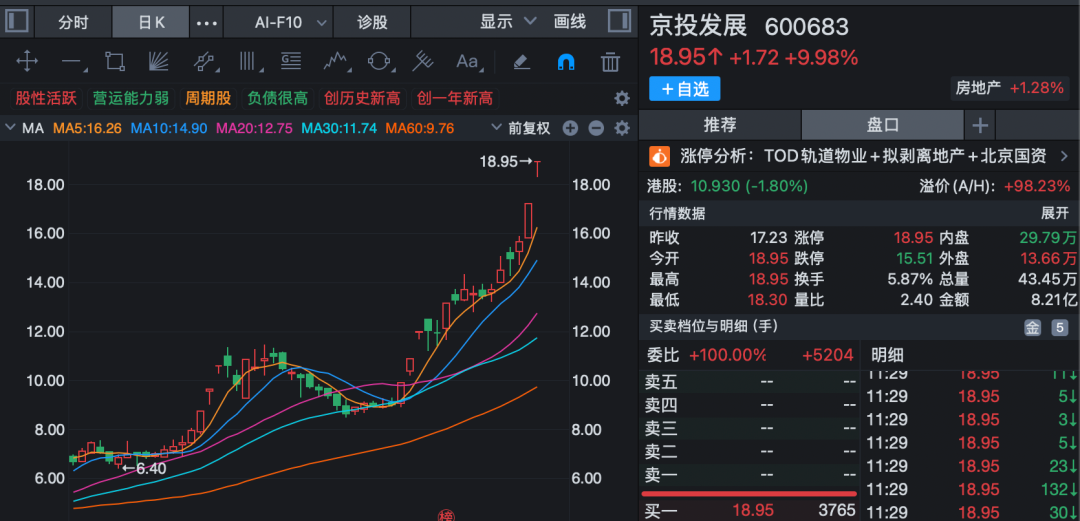
Task: Collapse the MA indicator chevron
Action: tap(10, 127)
